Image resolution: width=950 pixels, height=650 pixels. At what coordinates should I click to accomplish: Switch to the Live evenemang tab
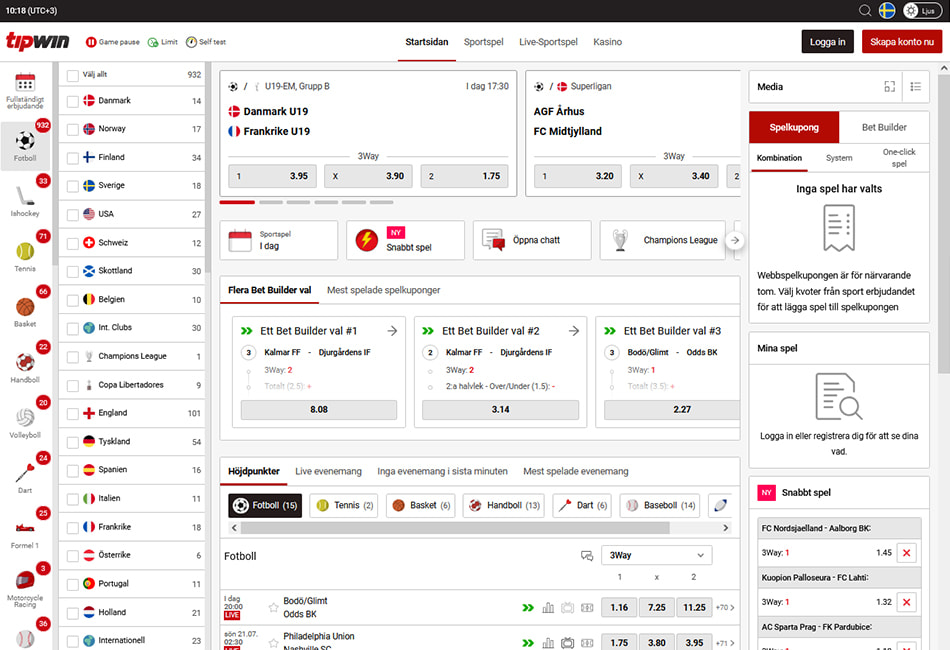(328, 471)
